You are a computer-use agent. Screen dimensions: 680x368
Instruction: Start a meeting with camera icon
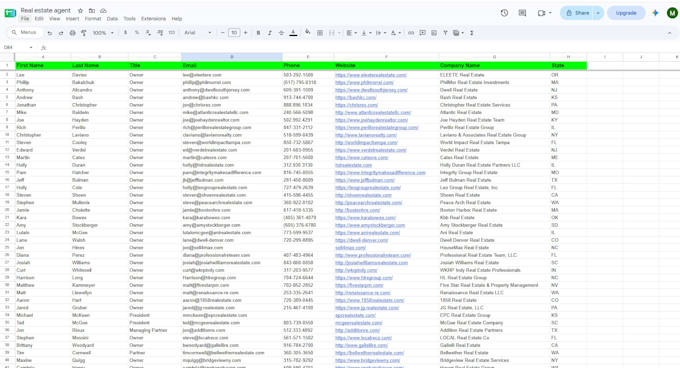click(x=541, y=13)
